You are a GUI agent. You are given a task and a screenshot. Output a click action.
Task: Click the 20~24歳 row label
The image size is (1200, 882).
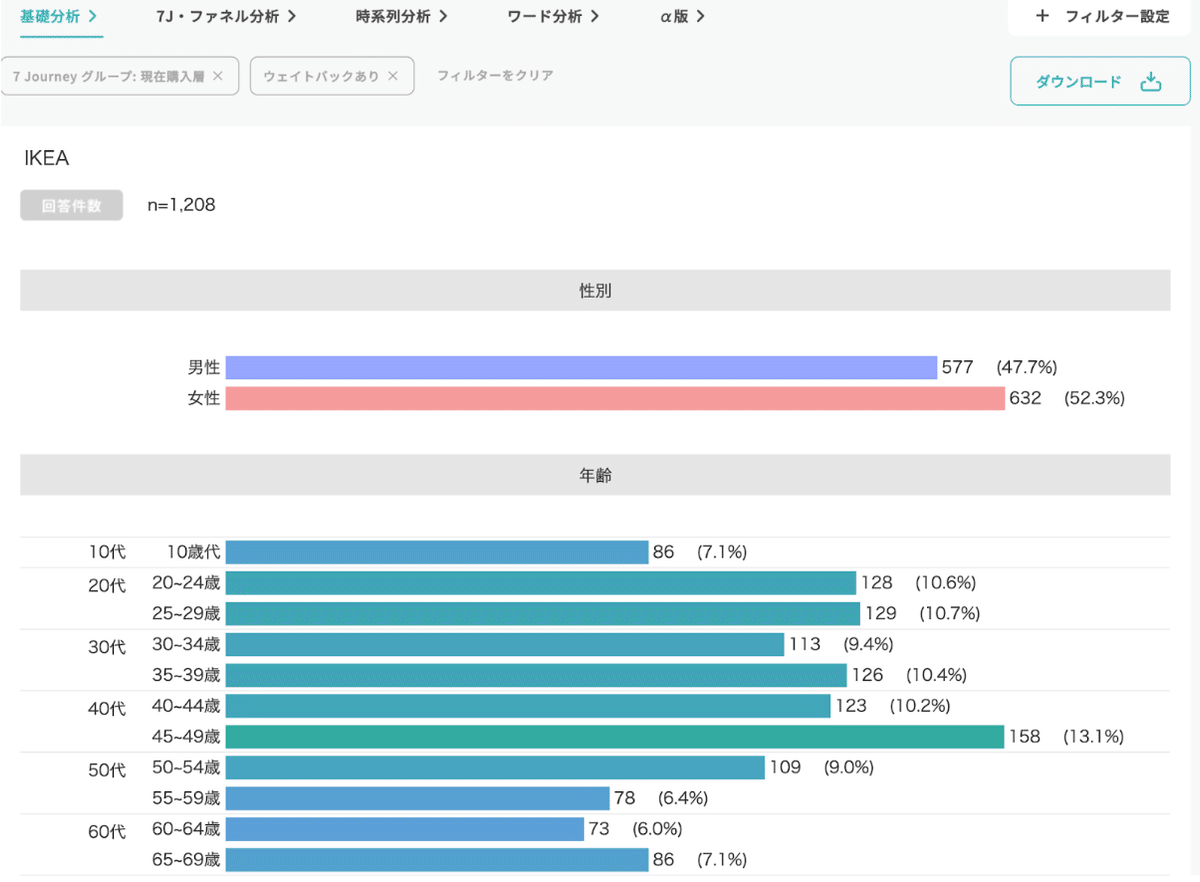[186, 583]
